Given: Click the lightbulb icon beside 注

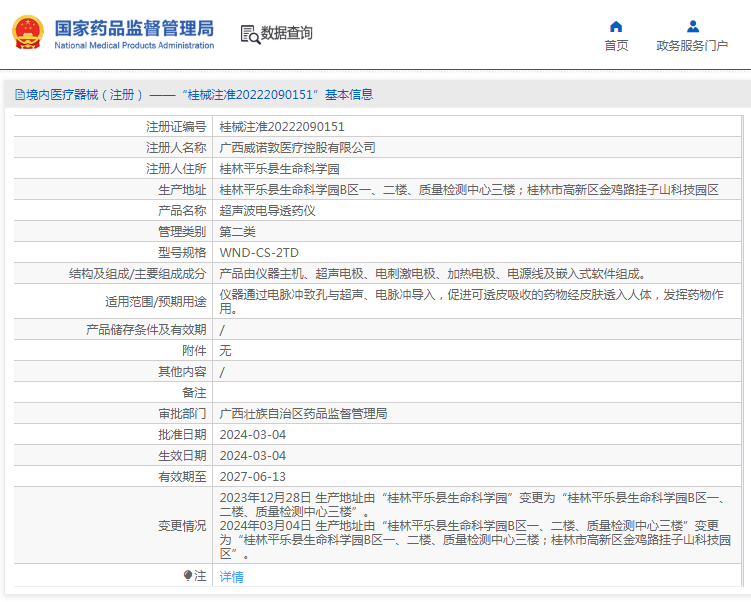Looking at the screenshot, I should coord(188,575).
